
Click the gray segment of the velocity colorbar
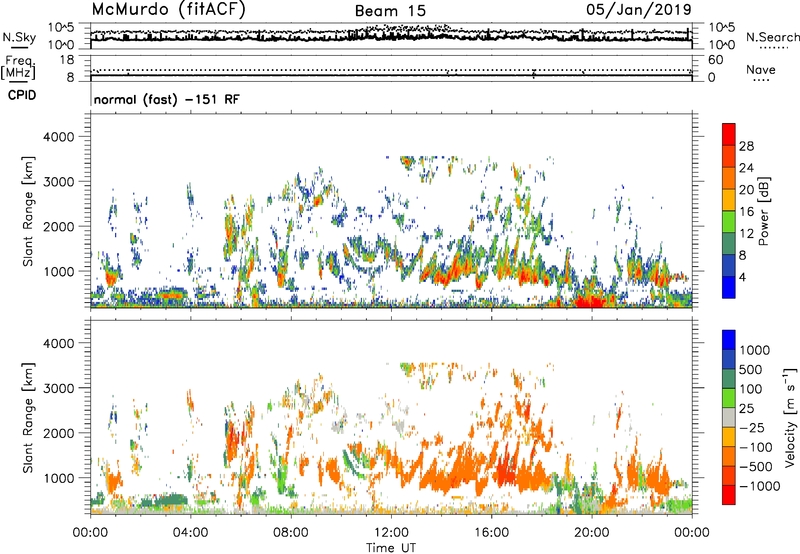(729, 418)
